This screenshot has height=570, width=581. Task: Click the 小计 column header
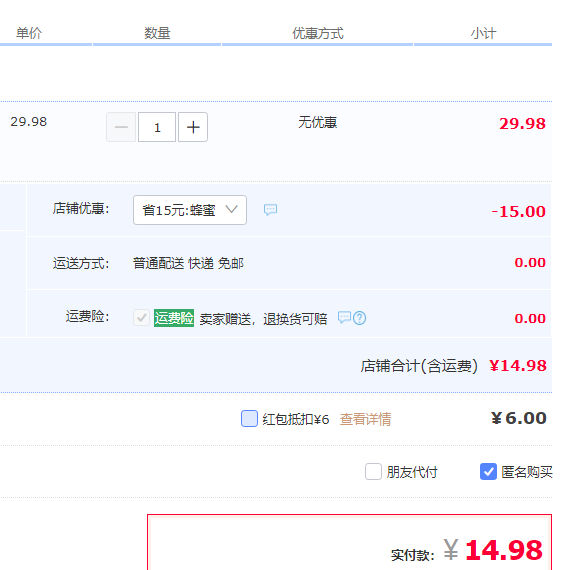[x=483, y=33]
